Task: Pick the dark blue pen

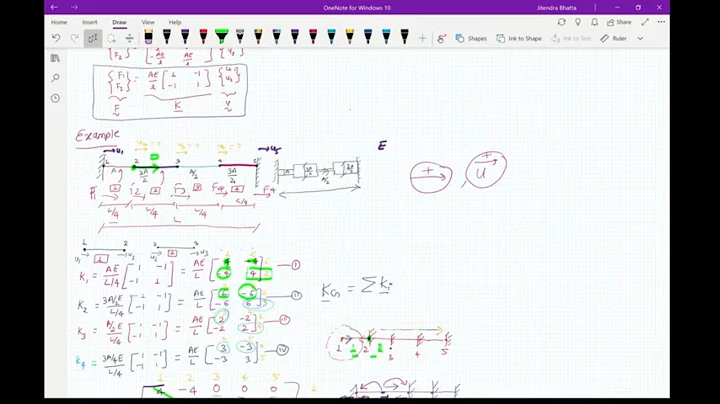Action: point(368,37)
